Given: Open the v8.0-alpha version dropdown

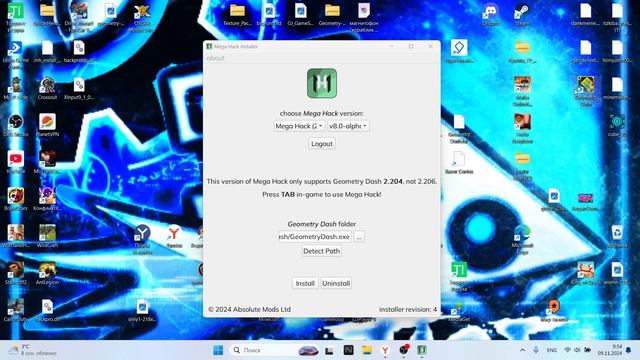Looking at the screenshot, I should (348, 126).
